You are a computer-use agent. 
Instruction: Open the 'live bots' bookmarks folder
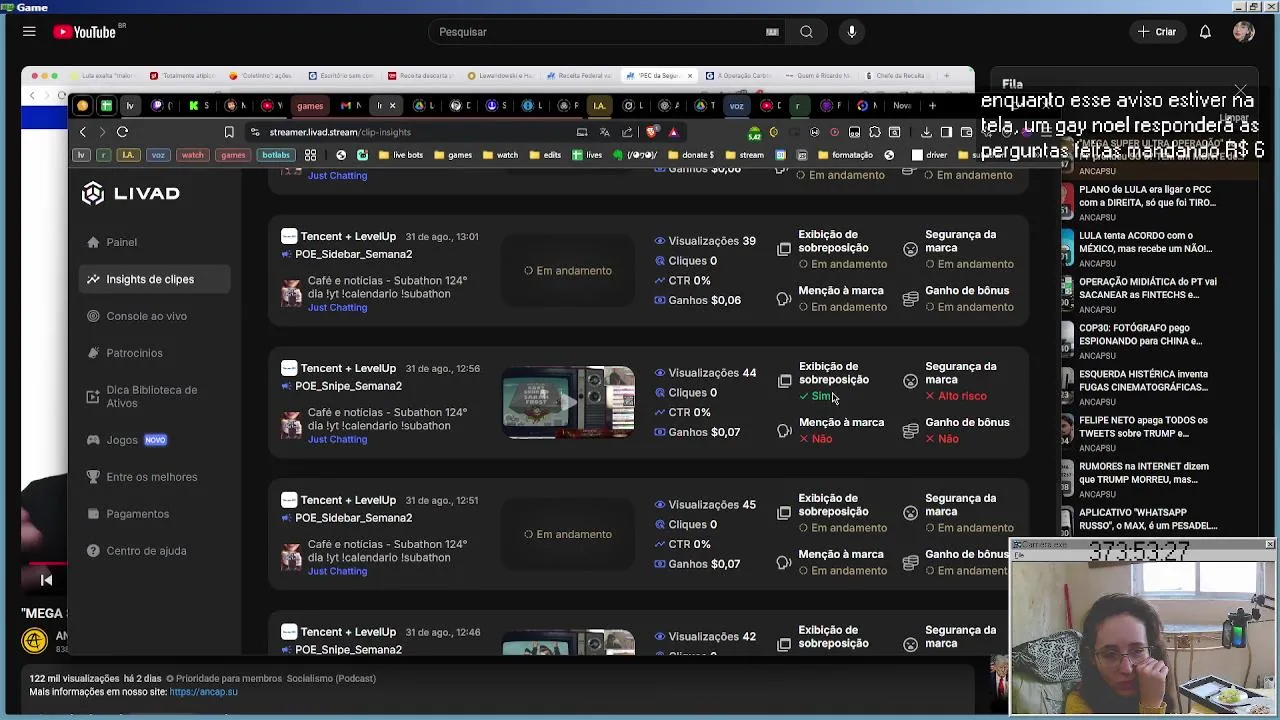click(x=401, y=155)
